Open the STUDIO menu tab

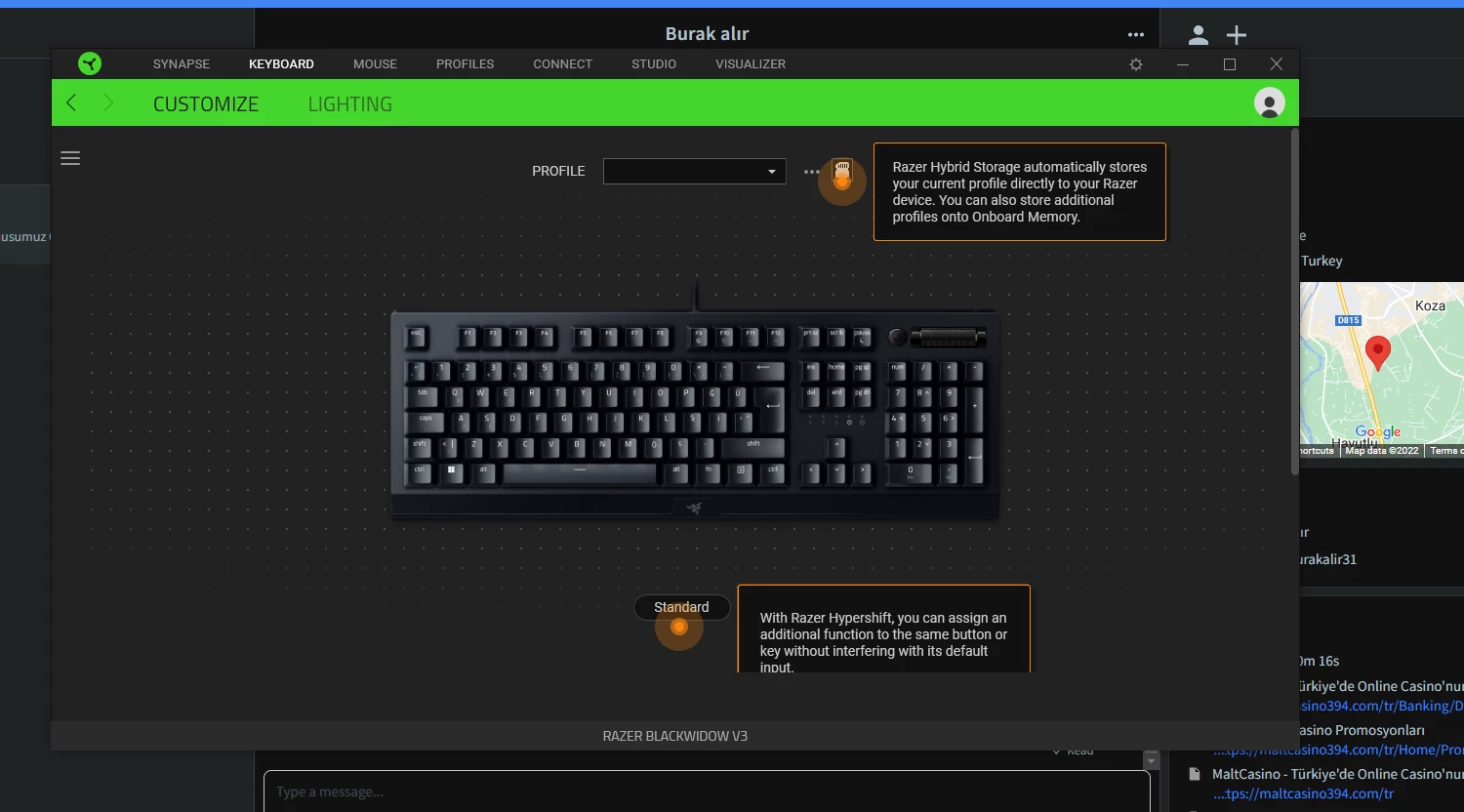[654, 63]
